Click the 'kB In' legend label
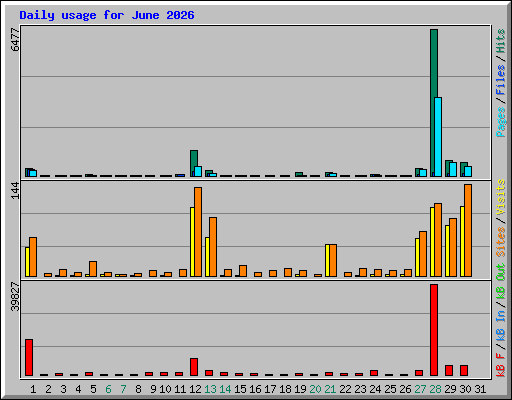 pos(500,325)
